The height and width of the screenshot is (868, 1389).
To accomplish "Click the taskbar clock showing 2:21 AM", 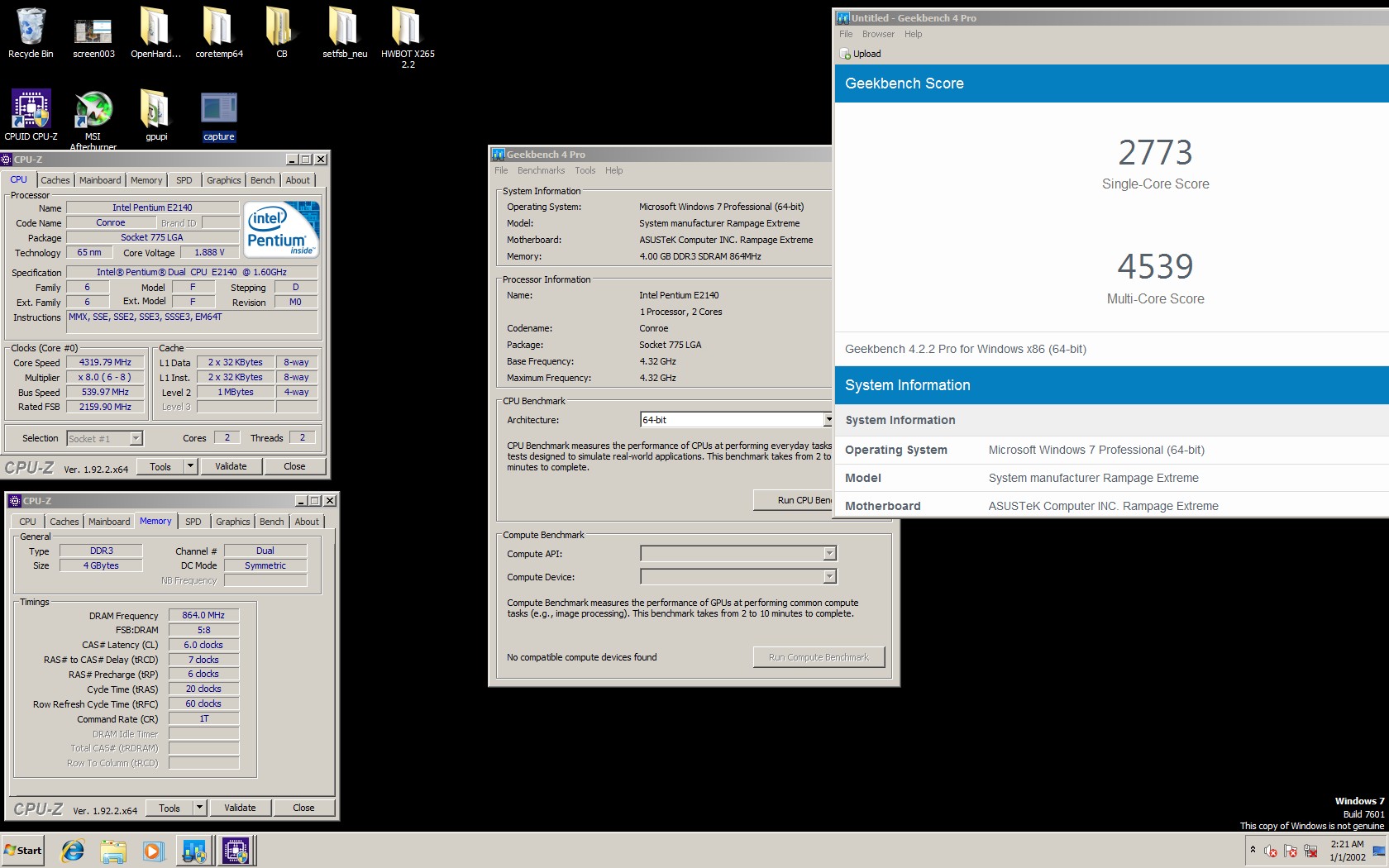I will tap(1347, 851).
